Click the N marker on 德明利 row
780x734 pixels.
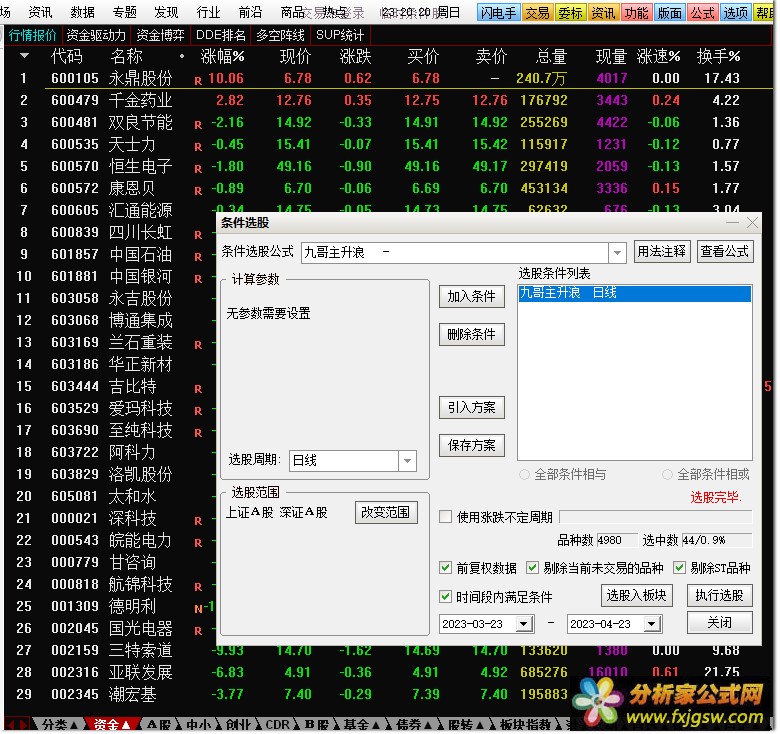pos(198,609)
